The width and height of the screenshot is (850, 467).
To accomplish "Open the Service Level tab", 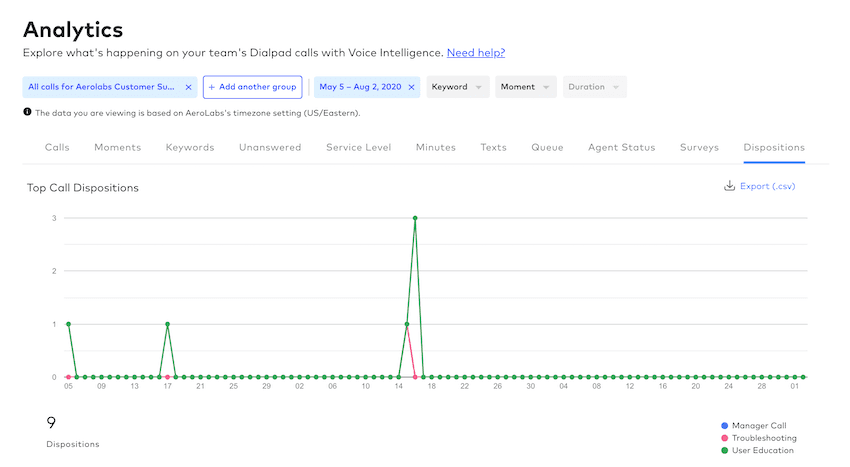I will 358,147.
